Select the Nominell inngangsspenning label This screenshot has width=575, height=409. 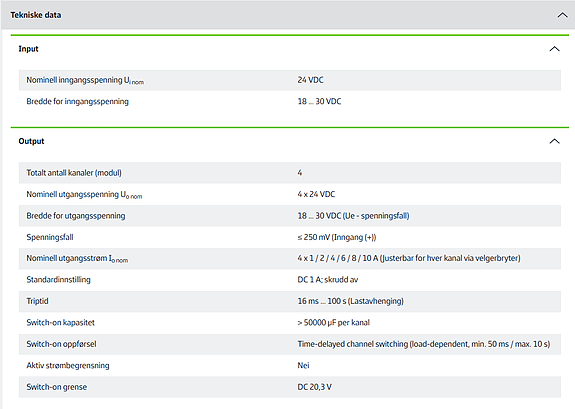[x=85, y=80]
